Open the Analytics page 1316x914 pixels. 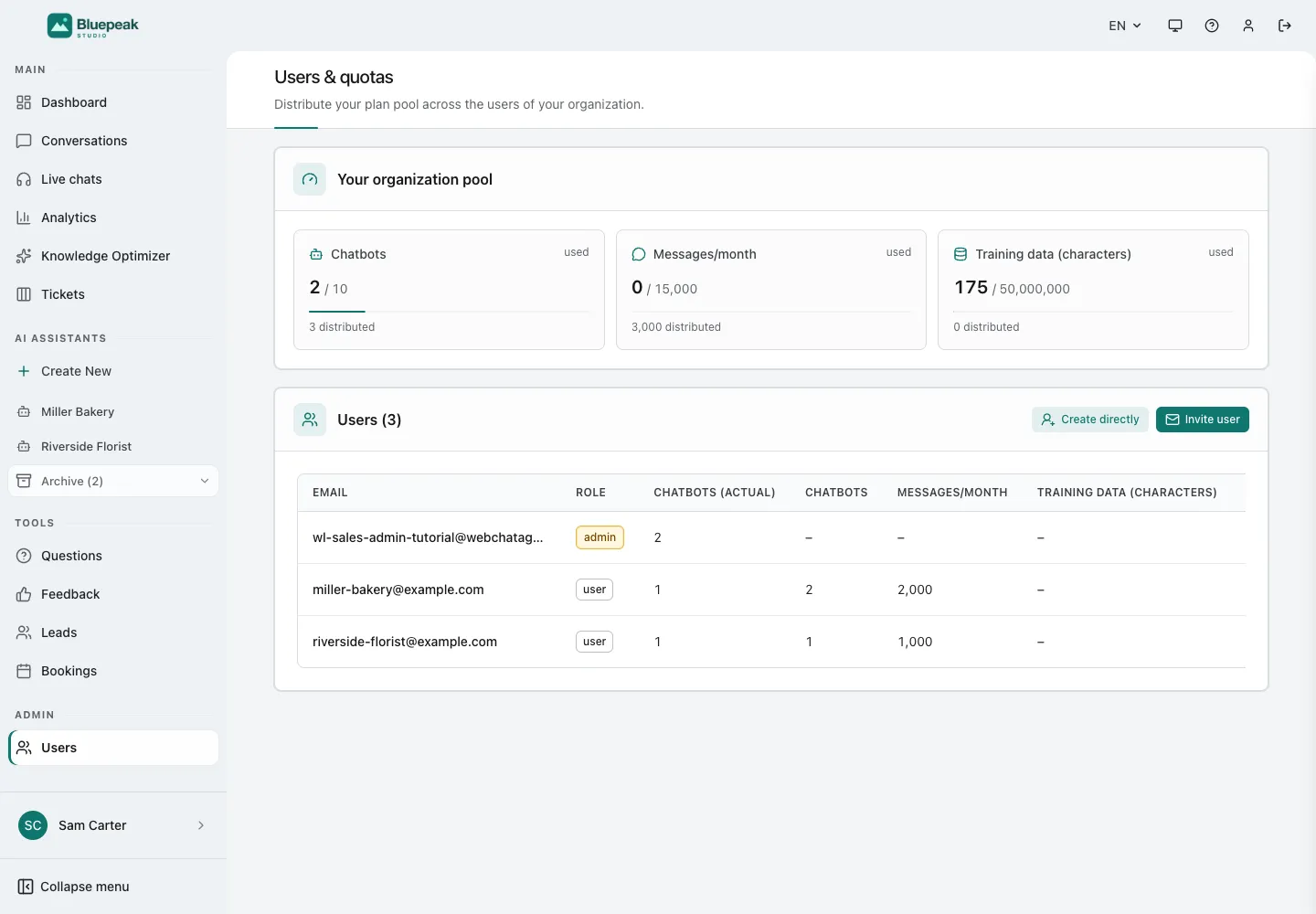pos(113,218)
